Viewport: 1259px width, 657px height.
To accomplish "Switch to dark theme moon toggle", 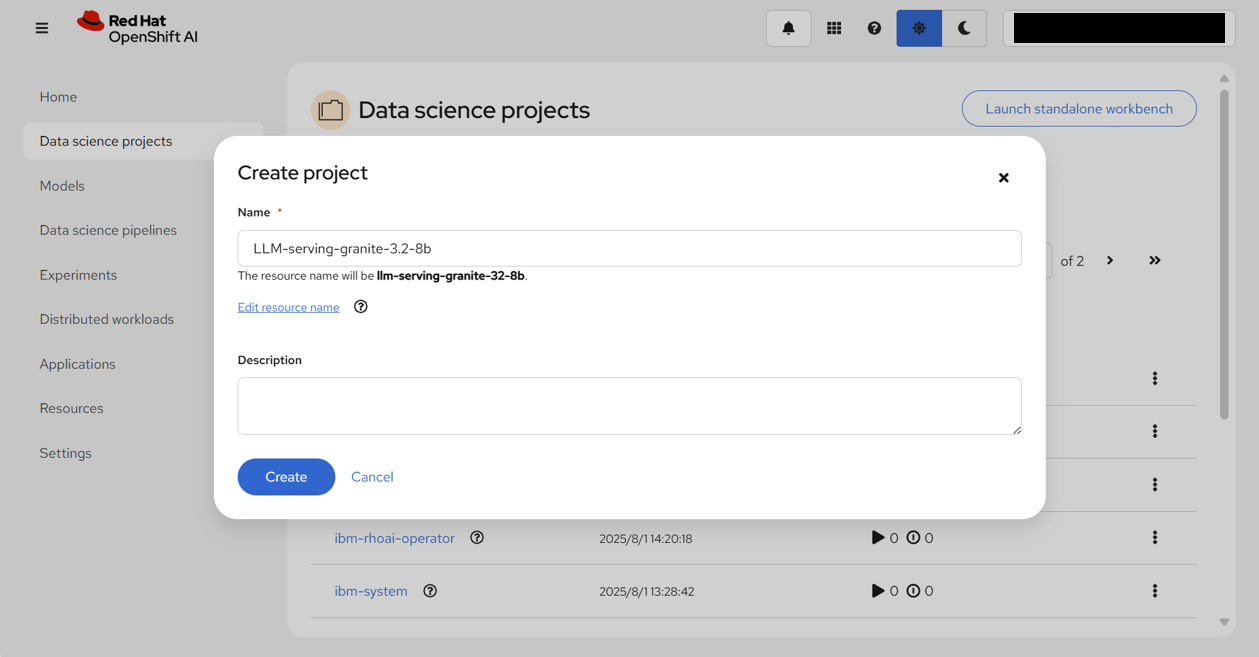I will [964, 28].
